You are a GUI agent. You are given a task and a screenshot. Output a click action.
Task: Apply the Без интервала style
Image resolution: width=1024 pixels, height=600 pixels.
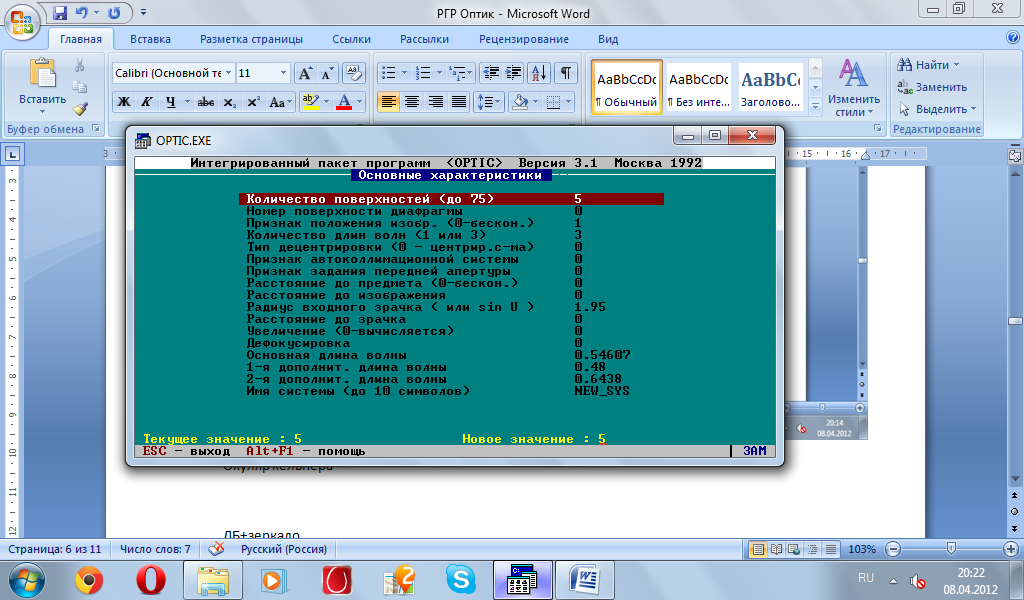[x=699, y=87]
